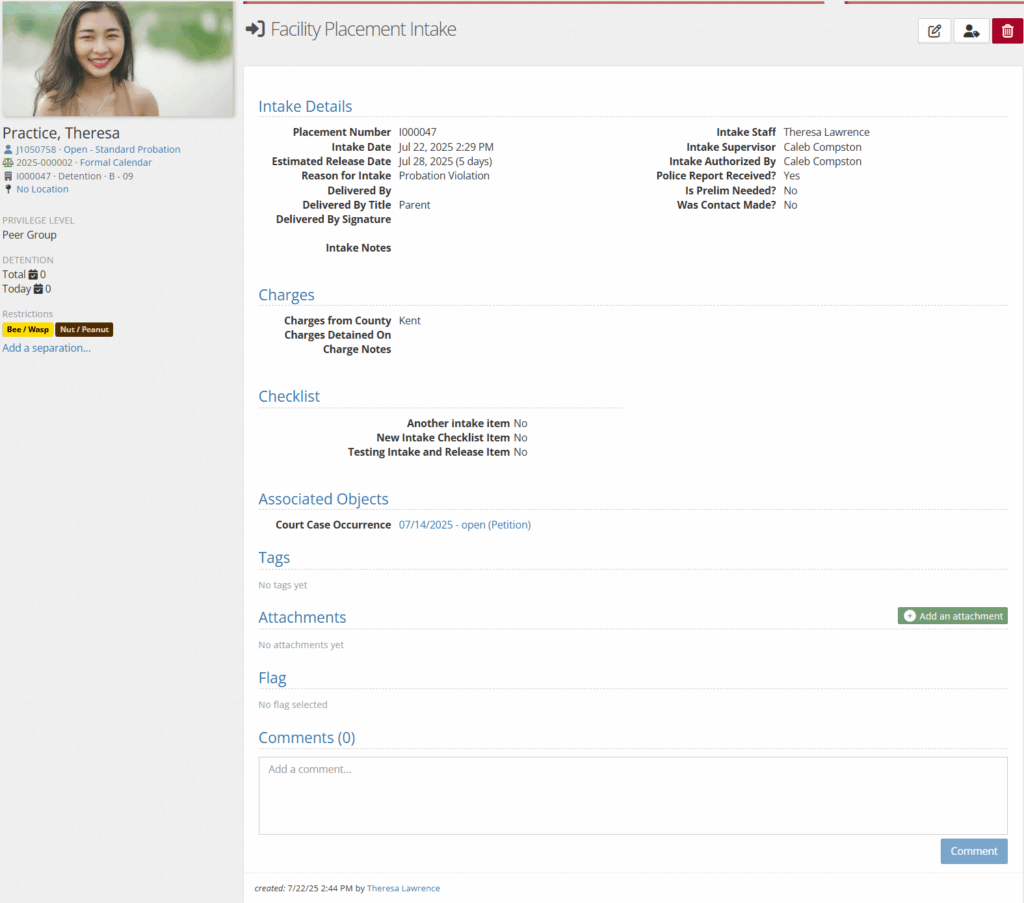Open J1050758 Open - Standard Probation link
Screen dimensions: 1024x903
tap(98, 150)
